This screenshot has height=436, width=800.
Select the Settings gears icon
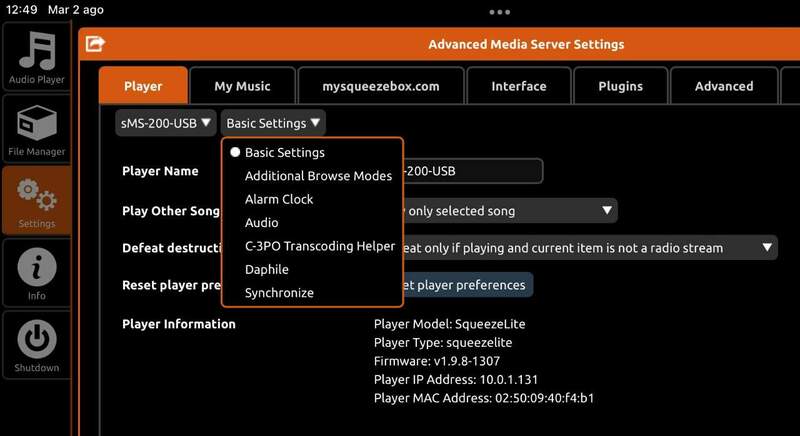click(x=36, y=201)
